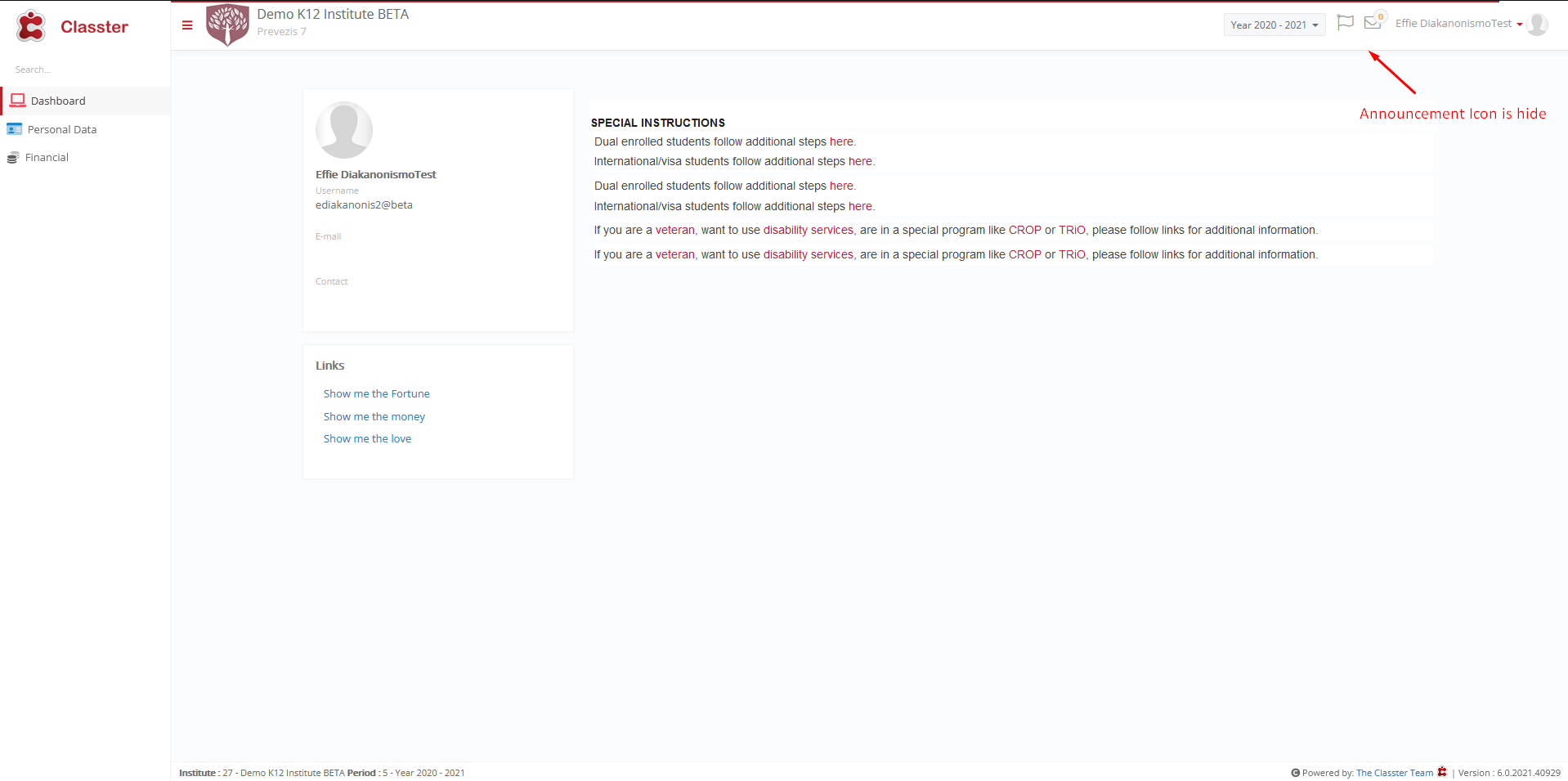Viewport: 1568px width, 781px height.
Task: Click 'here' in first Dual enrolled line
Action: [841, 141]
